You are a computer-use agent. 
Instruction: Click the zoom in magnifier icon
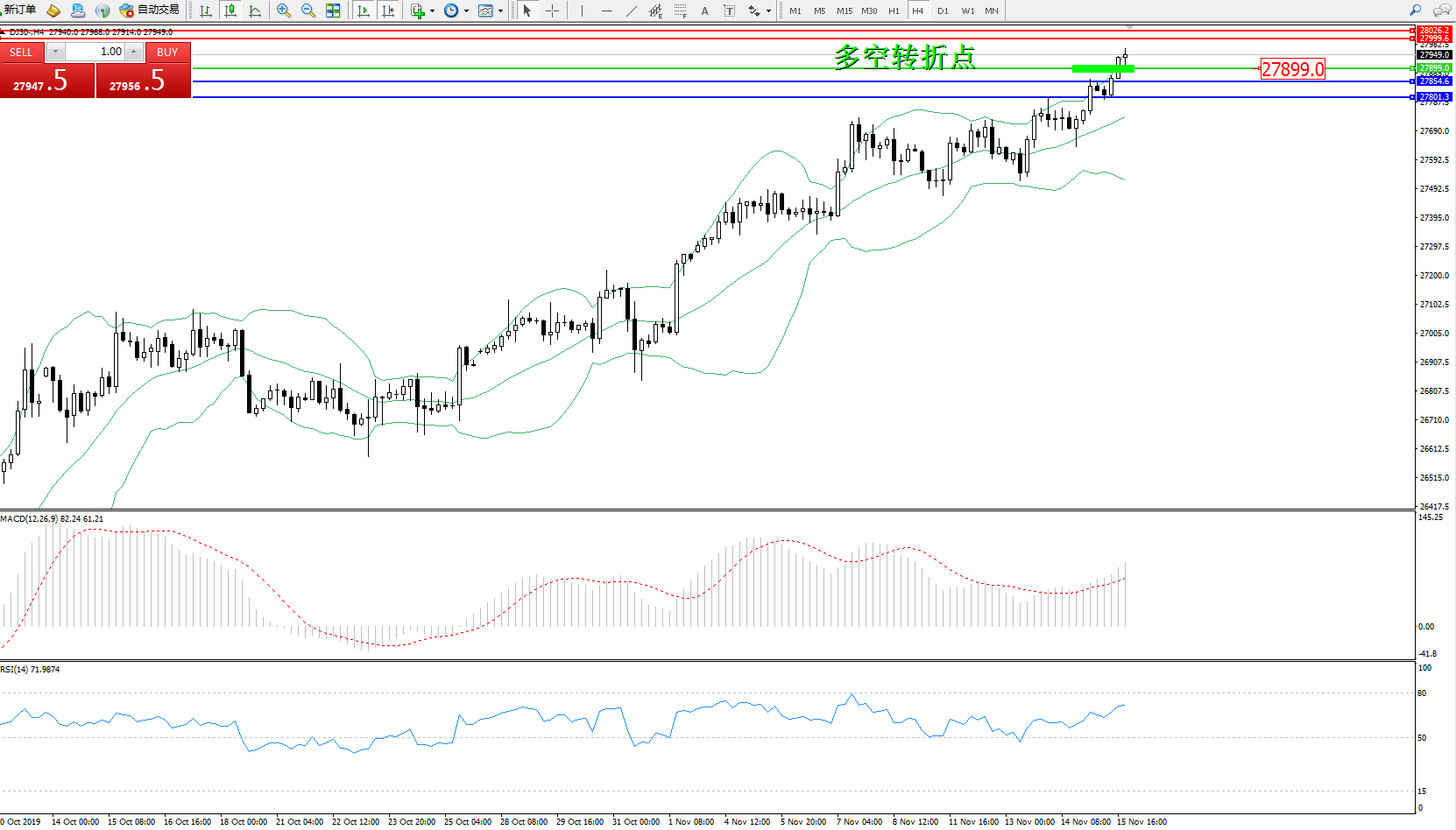click(x=284, y=11)
